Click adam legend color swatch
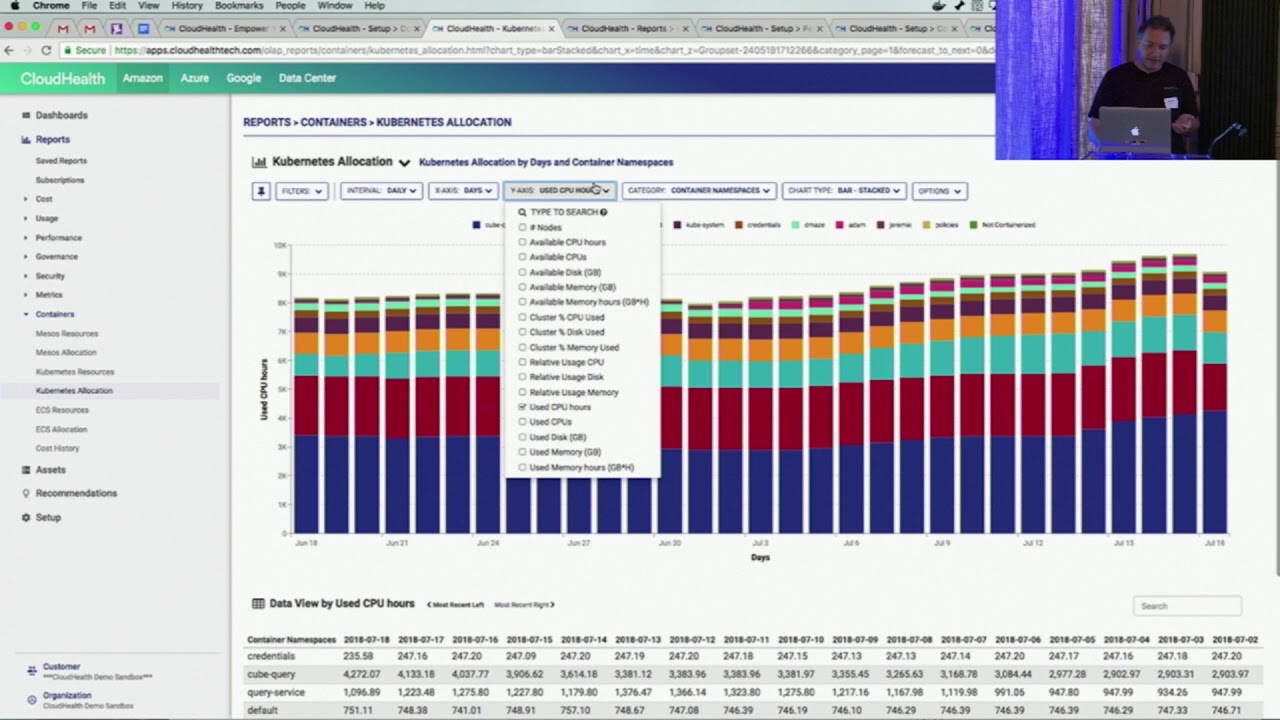1280x720 pixels. point(841,225)
